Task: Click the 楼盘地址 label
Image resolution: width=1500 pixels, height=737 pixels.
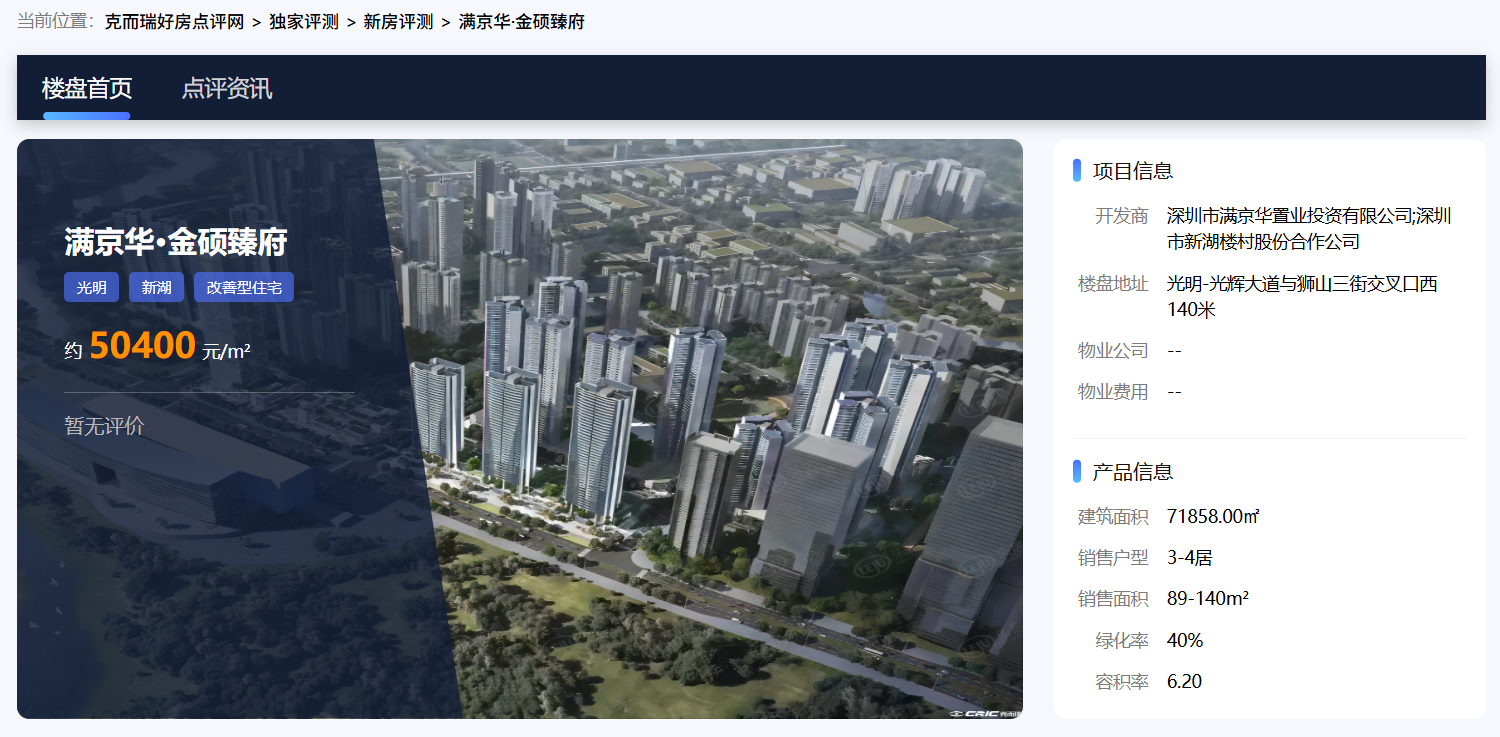Action: click(x=1113, y=284)
